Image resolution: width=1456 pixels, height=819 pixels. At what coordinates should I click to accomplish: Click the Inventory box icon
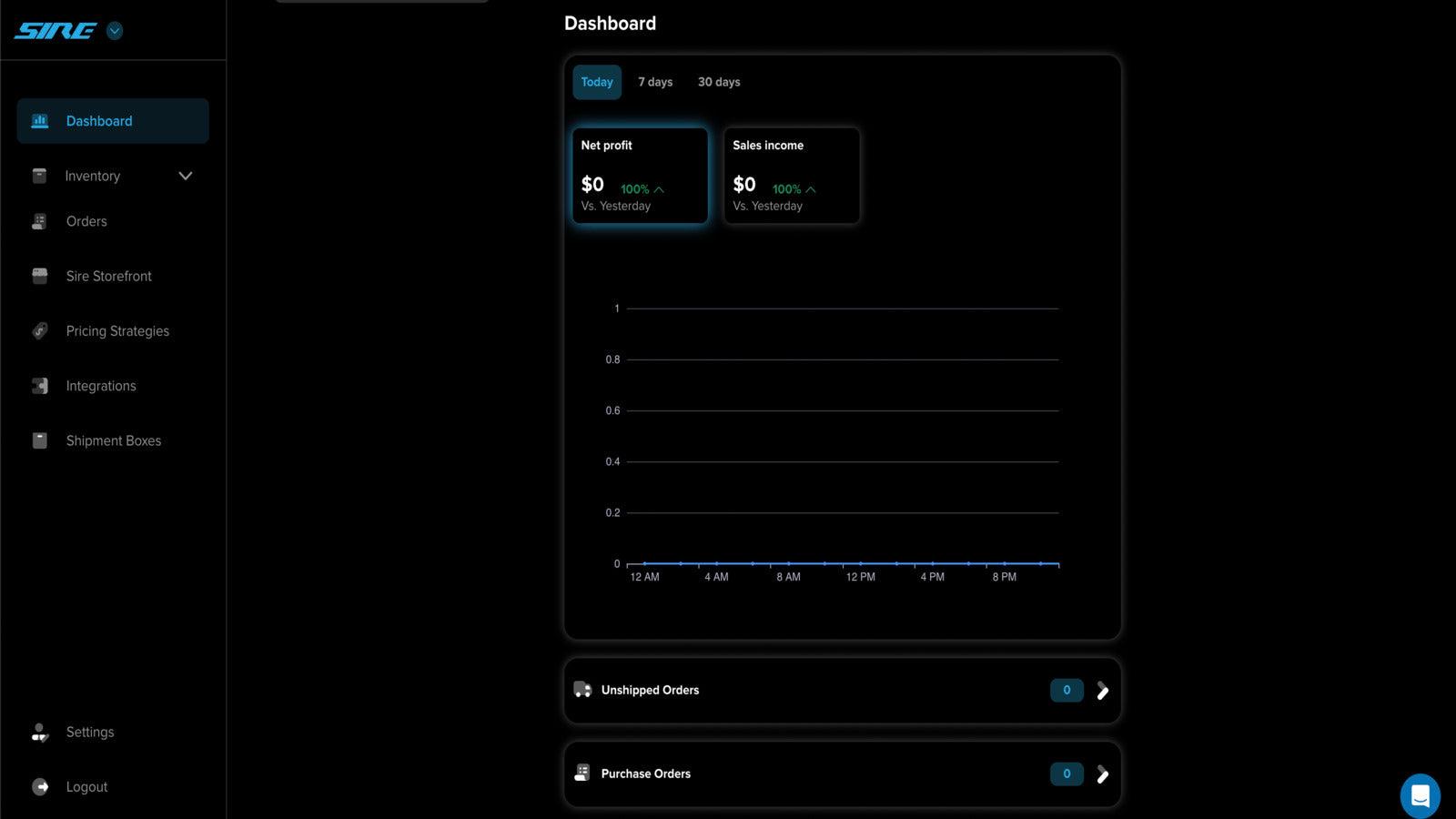pyautogui.click(x=40, y=176)
